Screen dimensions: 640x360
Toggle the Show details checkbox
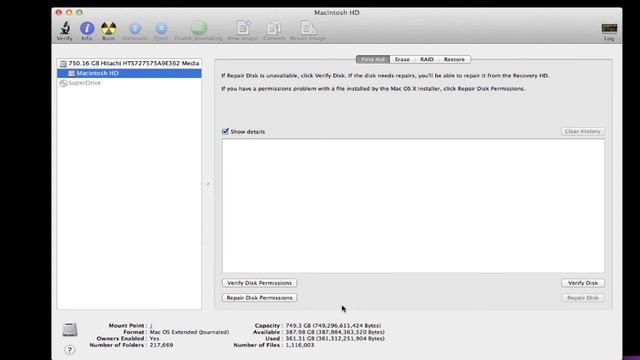(225, 131)
